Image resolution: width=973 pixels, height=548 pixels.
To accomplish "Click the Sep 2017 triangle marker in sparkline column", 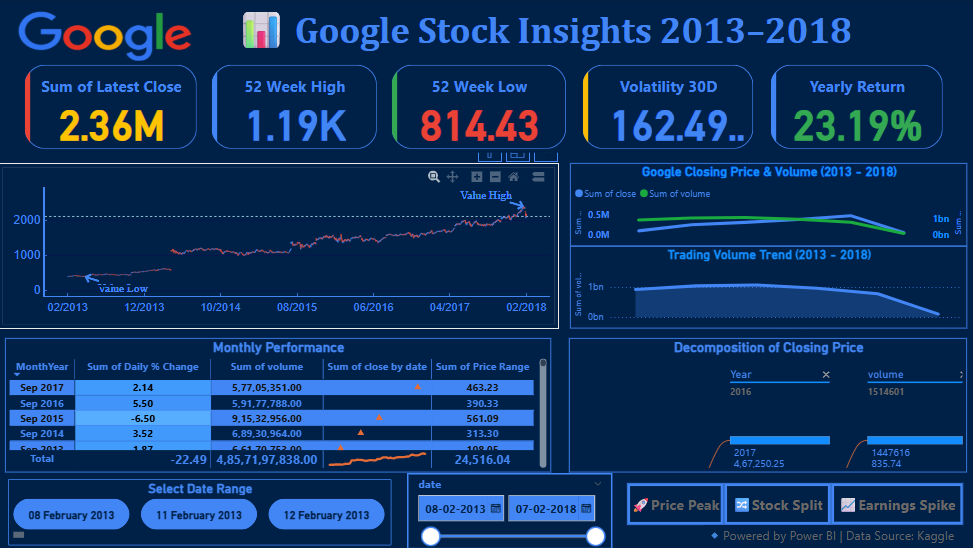I will [418, 387].
